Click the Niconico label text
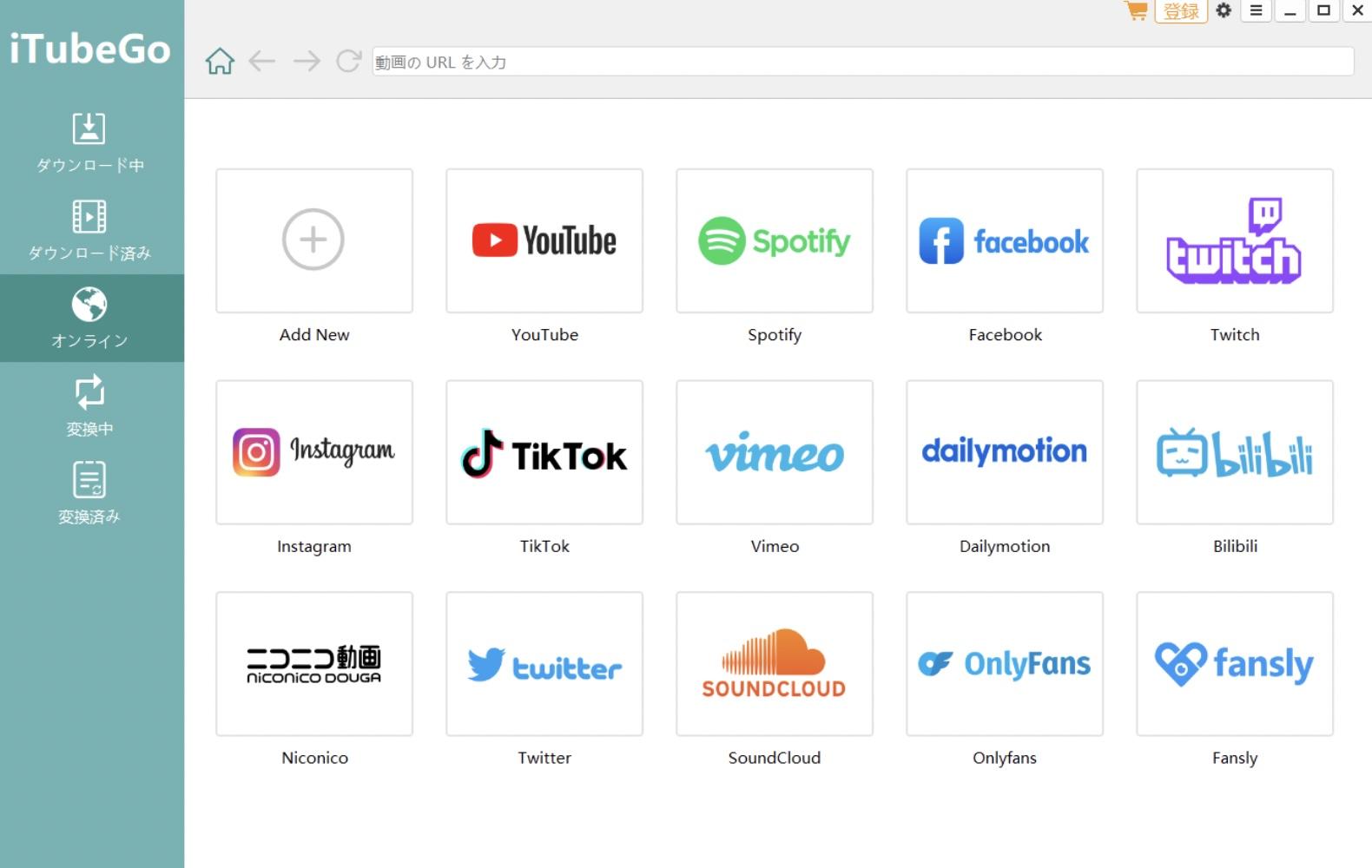The image size is (1372, 868). 314,759
